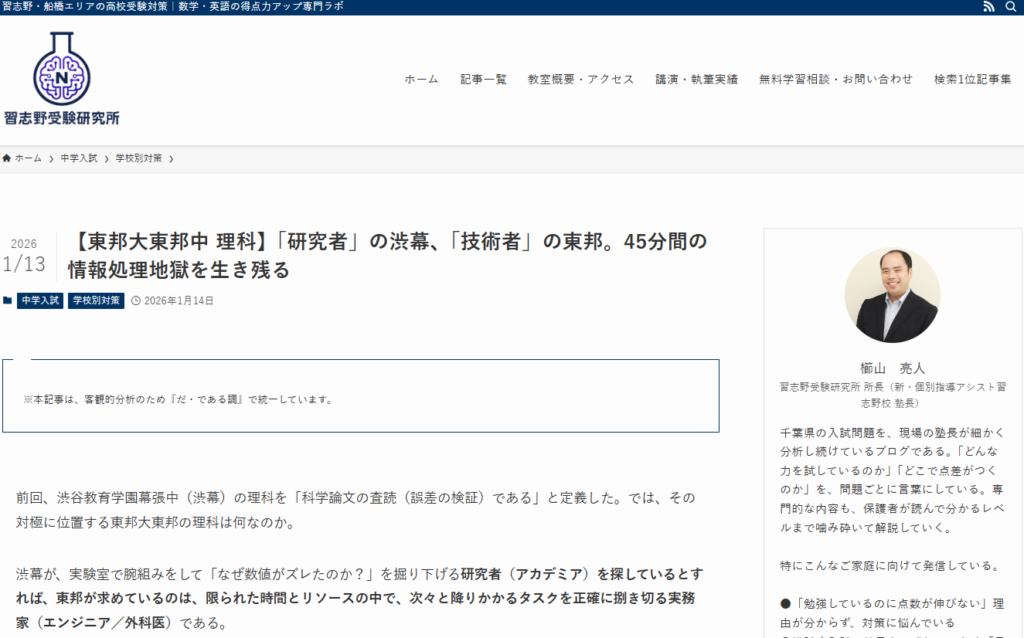Viewport: 1024px width, 638px height.
Task: Click the author name 櫛山 亮人
Action: (892, 367)
